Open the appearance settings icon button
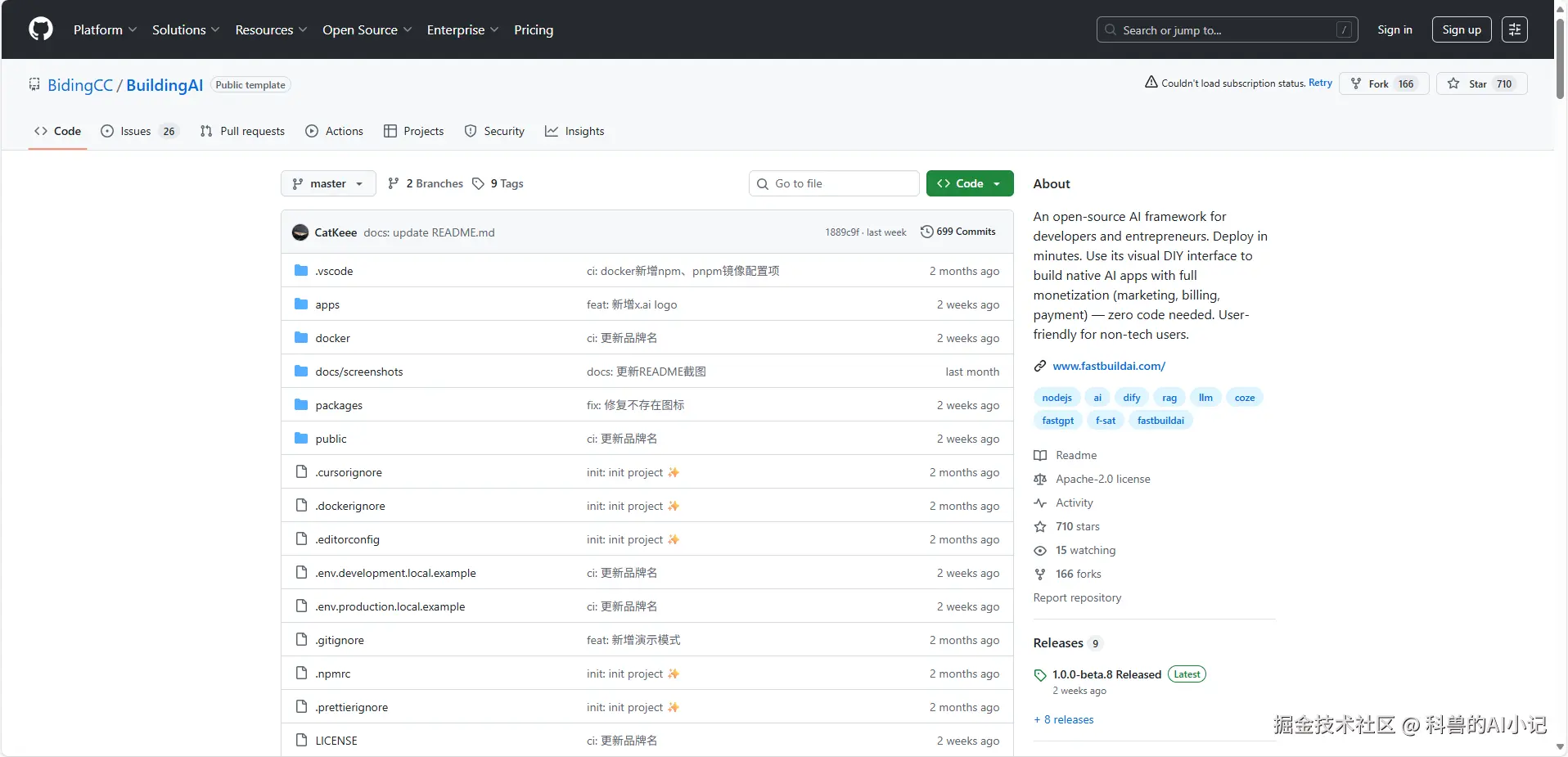The image size is (1568, 757). [1515, 29]
